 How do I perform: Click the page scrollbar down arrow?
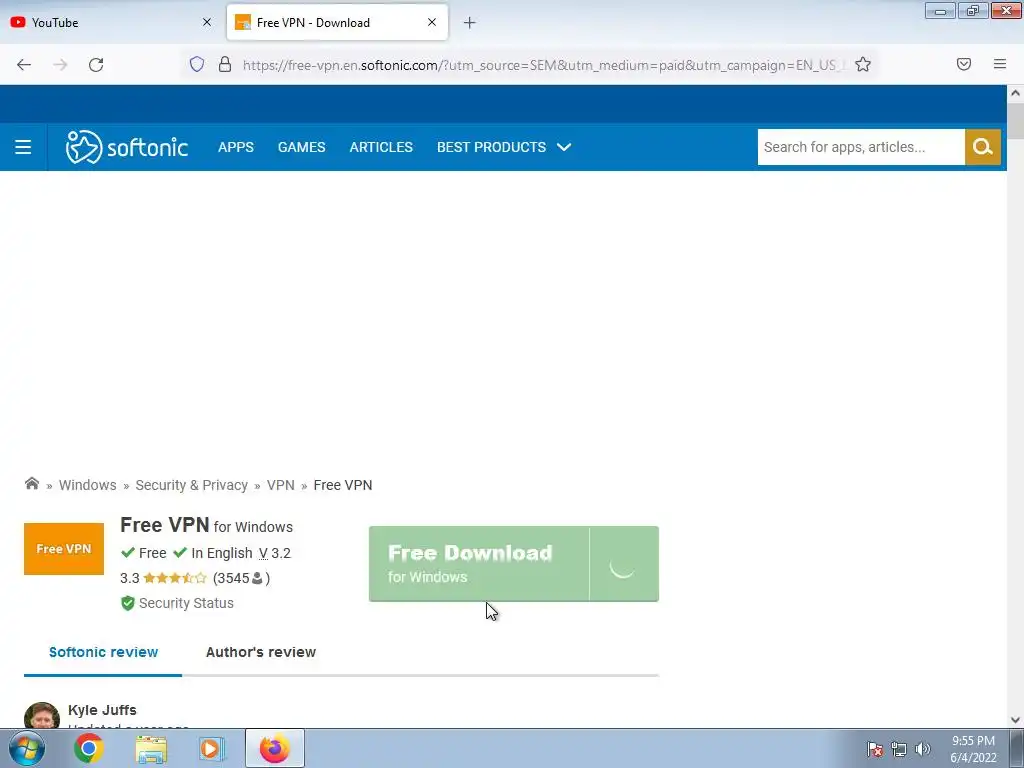(x=1015, y=720)
